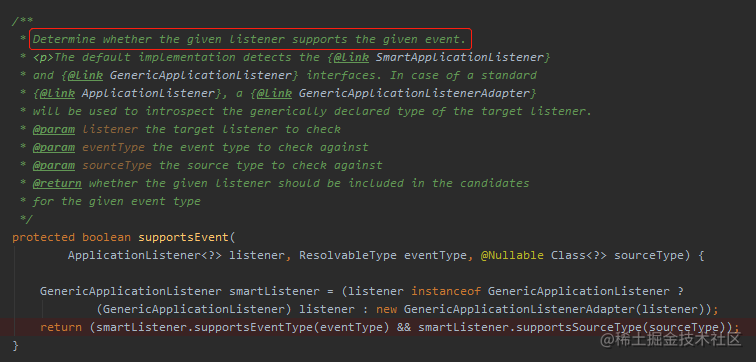Click the sourceType param name in the Javadoc
Image resolution: width=756 pixels, height=362 pixels.
pos(117,166)
